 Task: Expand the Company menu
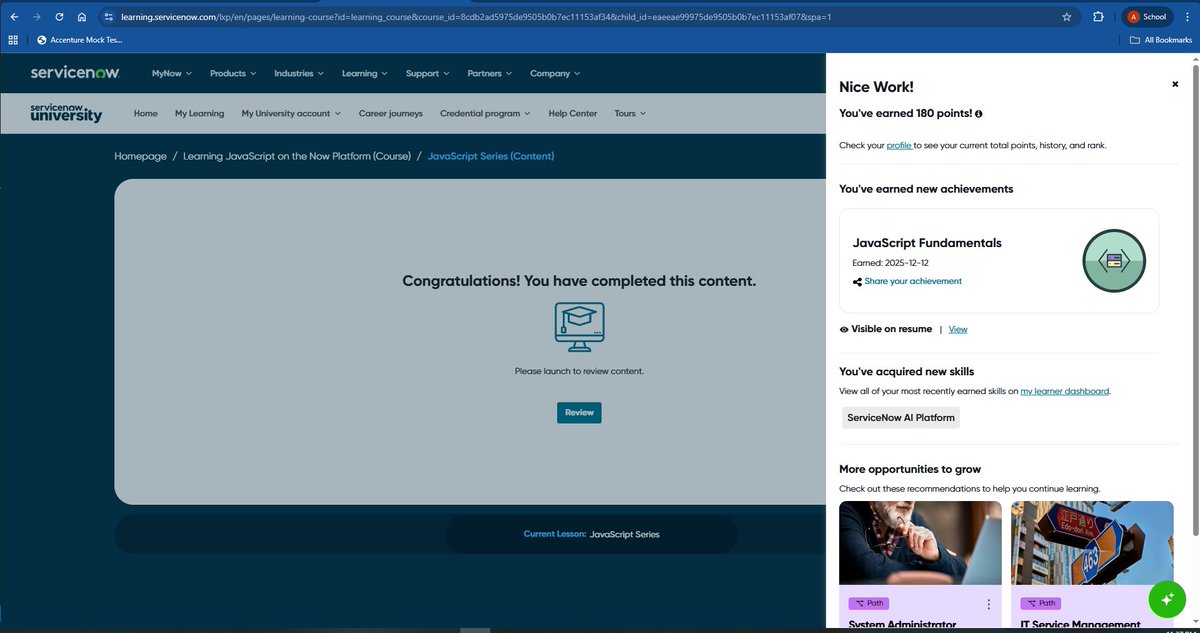(x=555, y=73)
